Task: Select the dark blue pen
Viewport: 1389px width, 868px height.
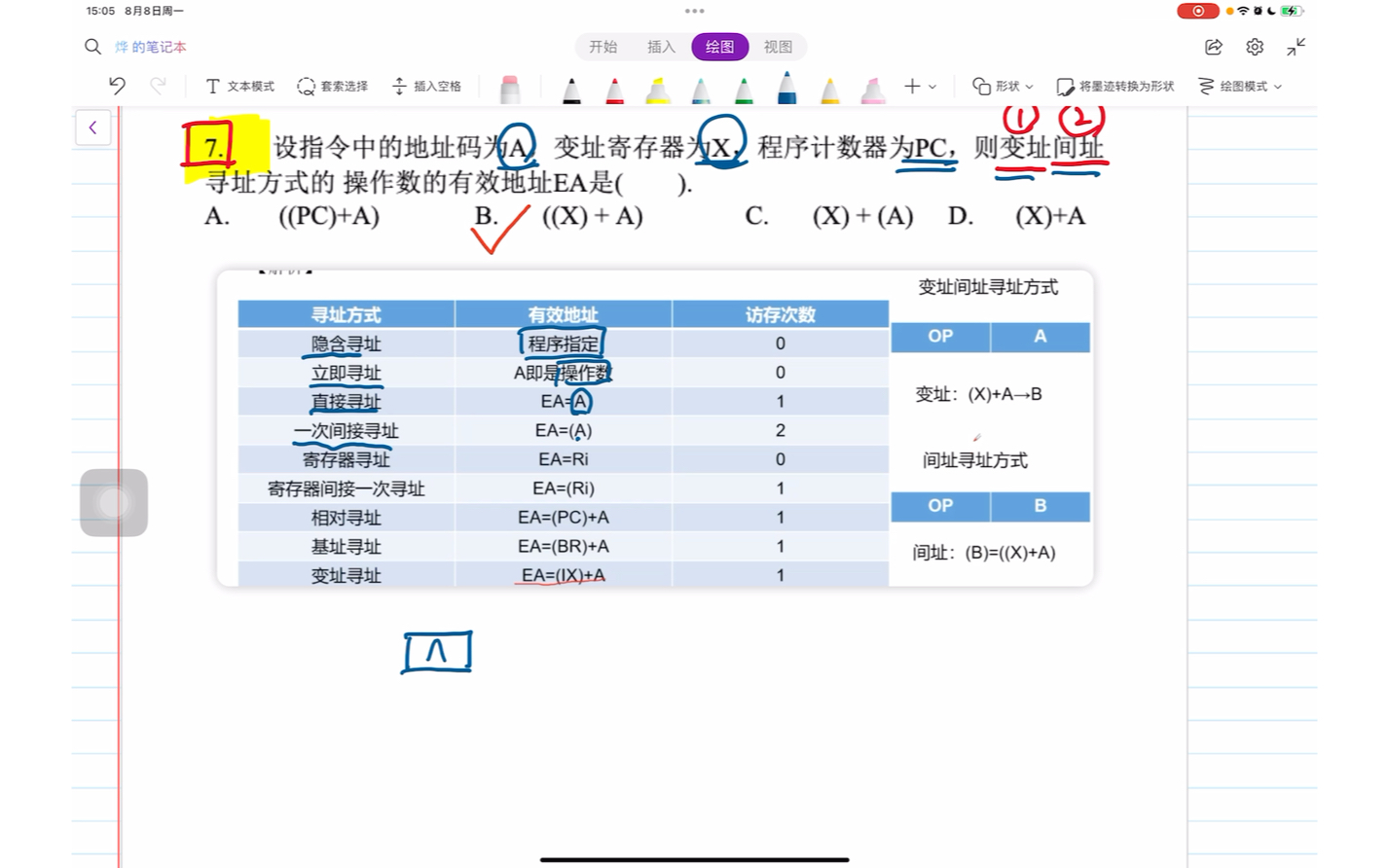Action: click(786, 88)
